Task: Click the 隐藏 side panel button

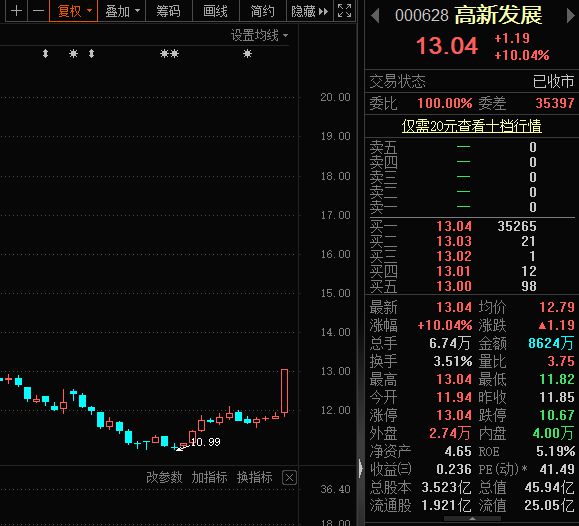Action: coord(309,11)
